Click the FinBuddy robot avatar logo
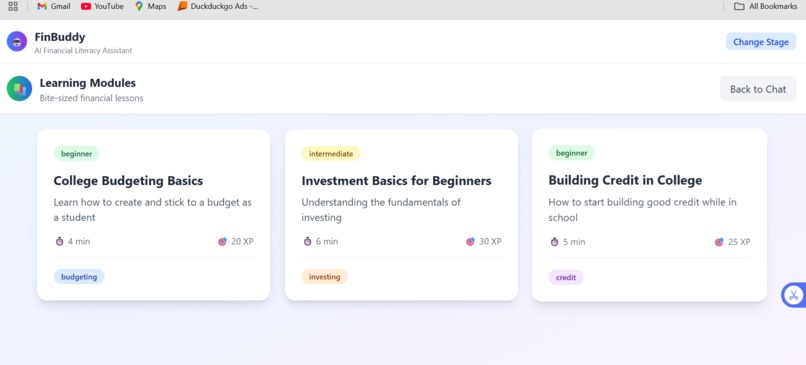This screenshot has height=365, width=806. [17, 42]
